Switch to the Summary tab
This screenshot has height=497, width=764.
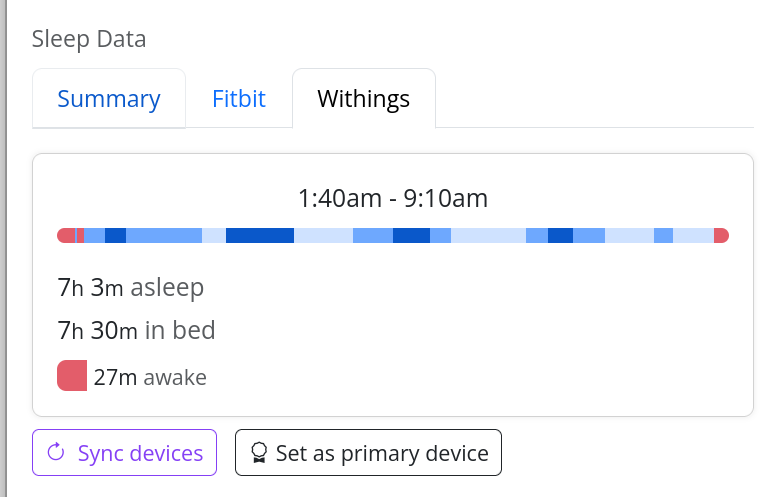click(109, 99)
